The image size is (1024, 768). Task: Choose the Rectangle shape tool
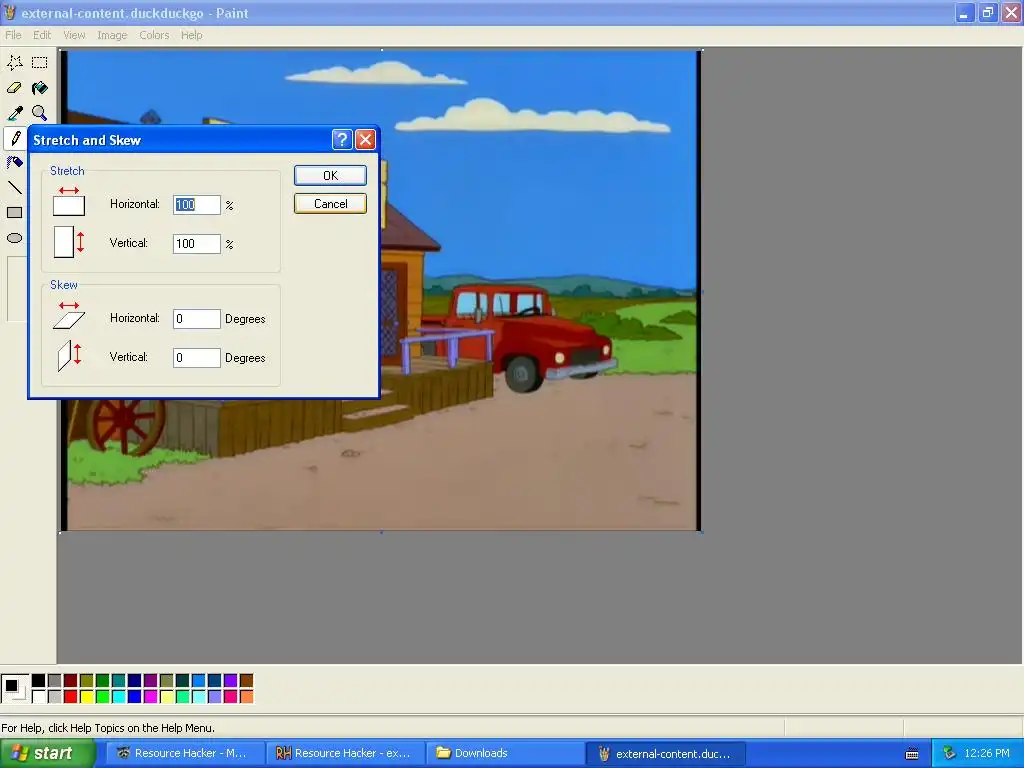click(14, 213)
